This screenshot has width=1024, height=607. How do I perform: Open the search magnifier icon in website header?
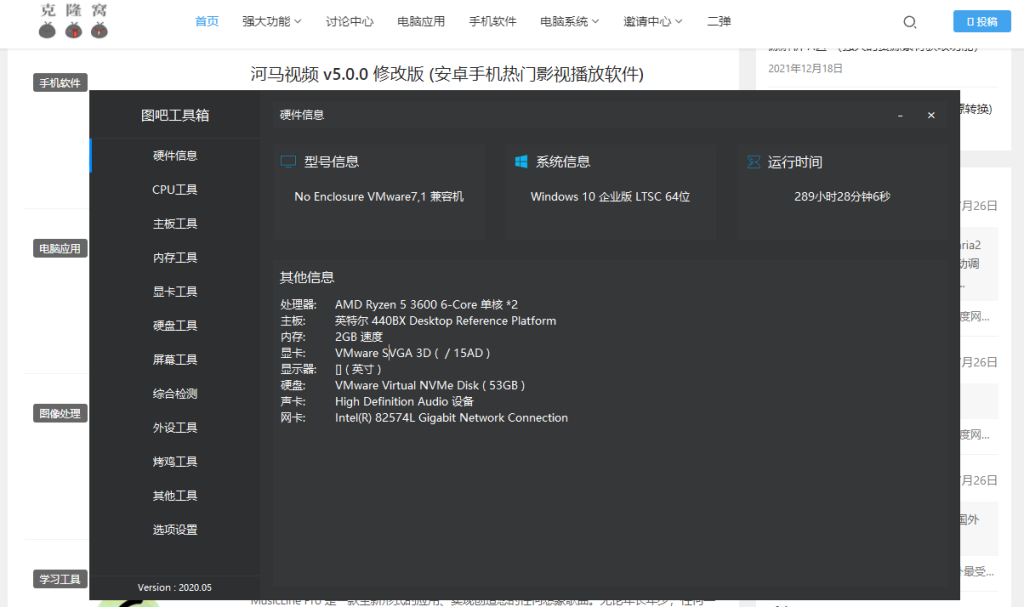[909, 22]
